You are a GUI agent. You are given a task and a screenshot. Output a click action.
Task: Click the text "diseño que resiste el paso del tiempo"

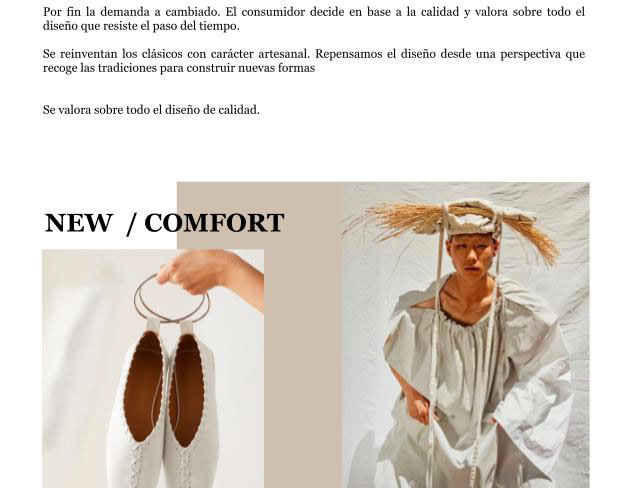[x=140, y=27]
